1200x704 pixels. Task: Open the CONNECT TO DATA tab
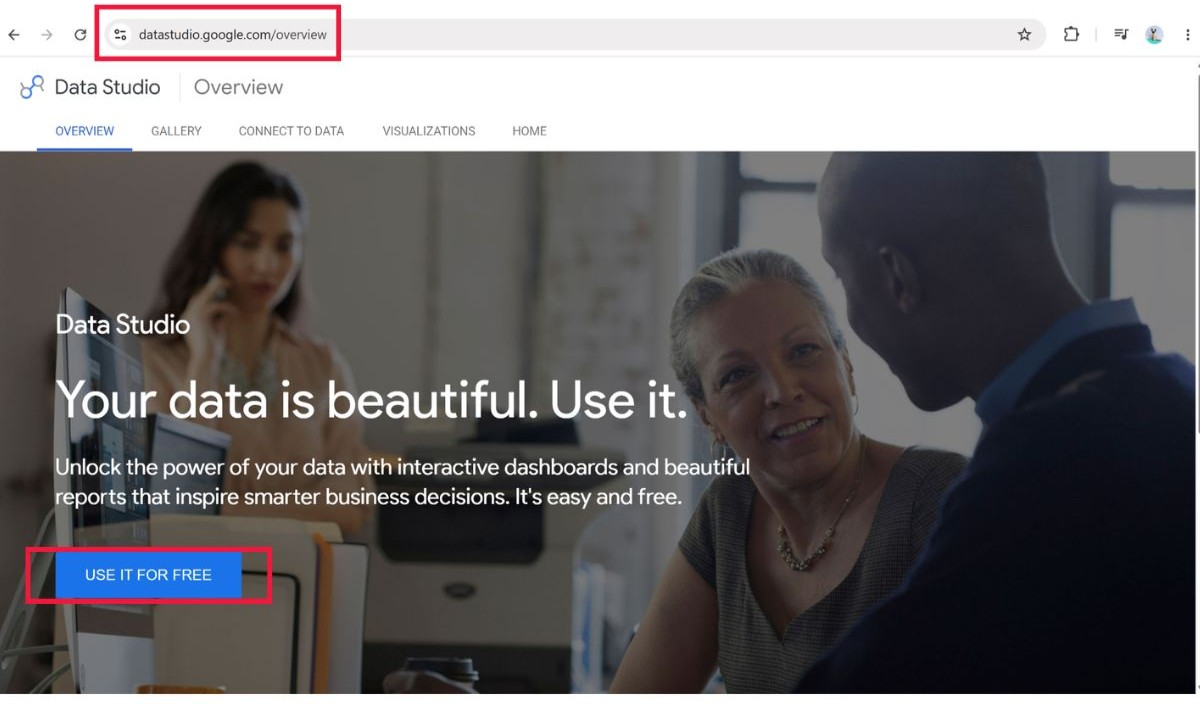click(x=291, y=131)
